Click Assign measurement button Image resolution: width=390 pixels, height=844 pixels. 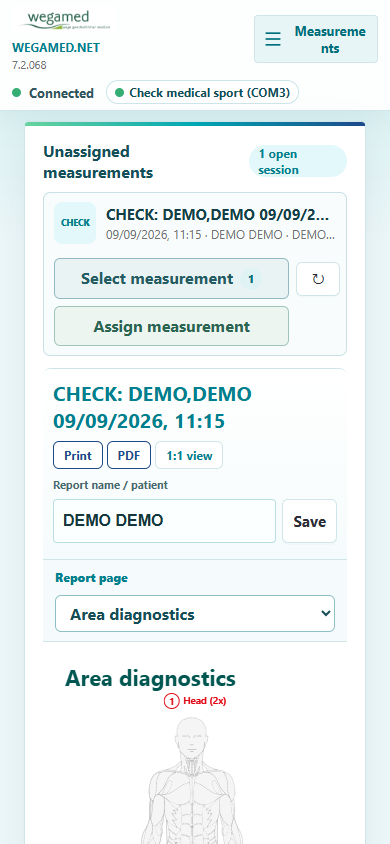(x=171, y=326)
